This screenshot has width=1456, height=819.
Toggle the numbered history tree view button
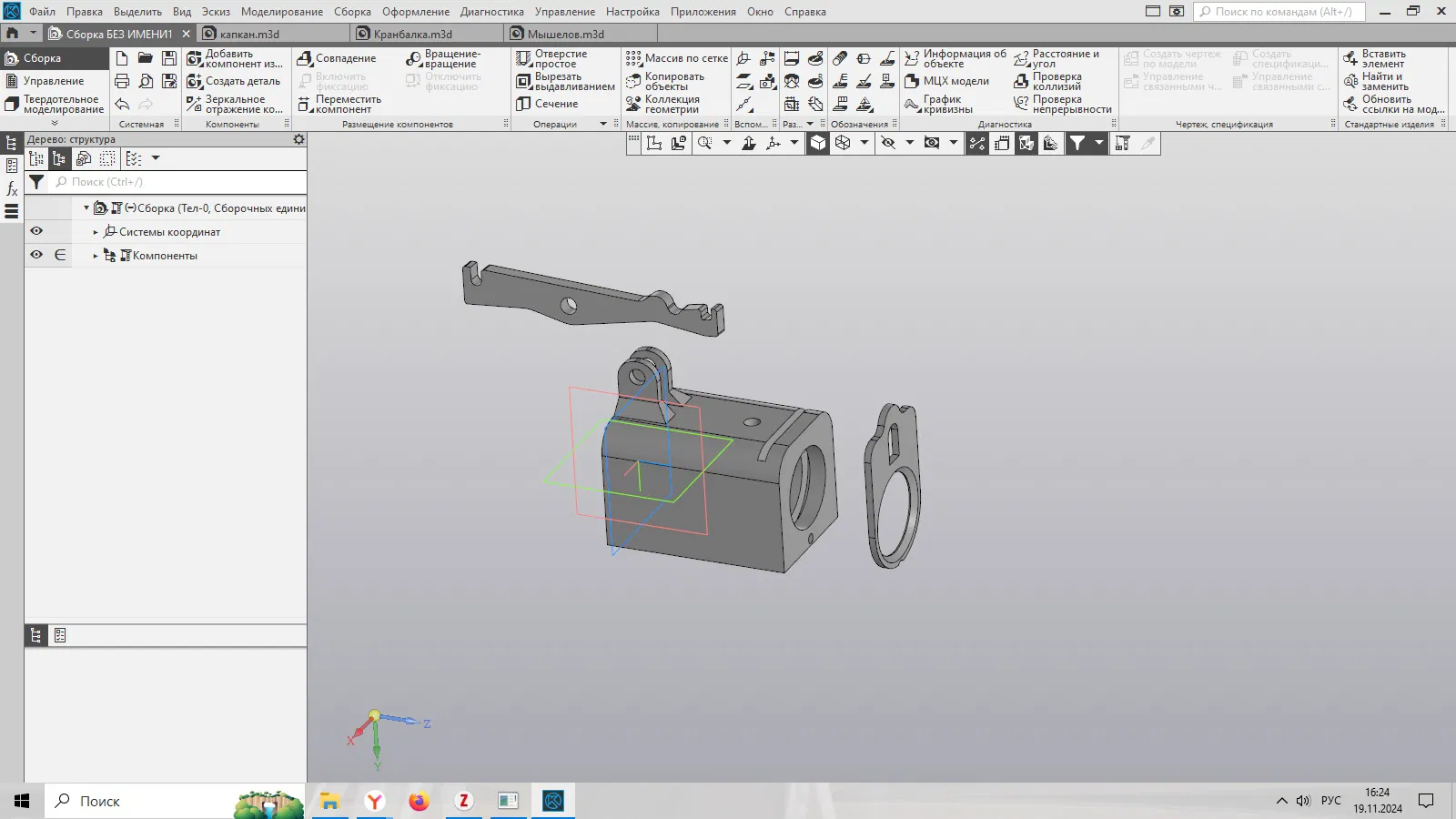coord(36,158)
